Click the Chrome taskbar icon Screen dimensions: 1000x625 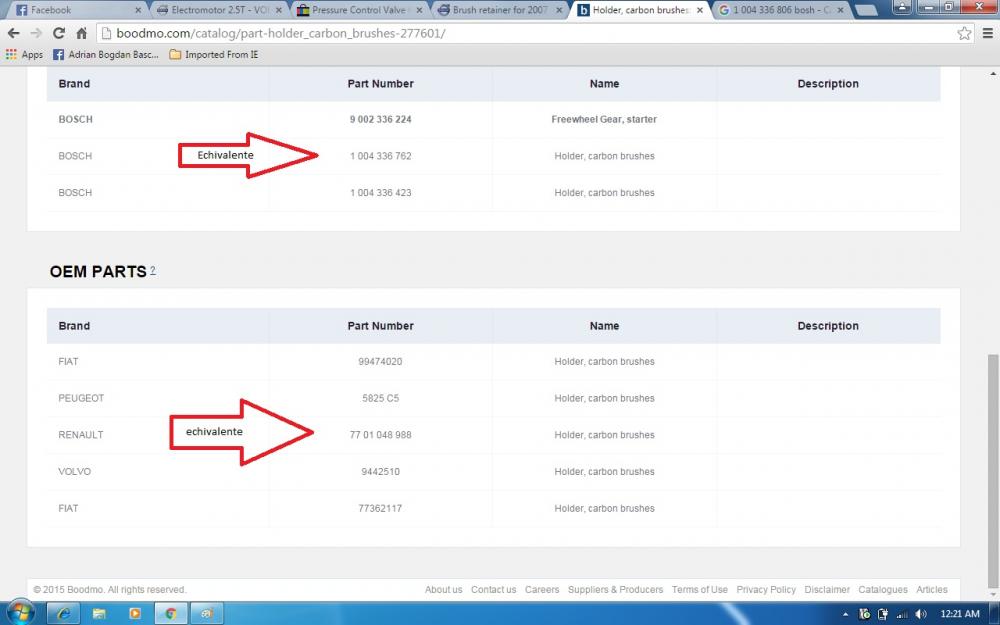point(170,614)
